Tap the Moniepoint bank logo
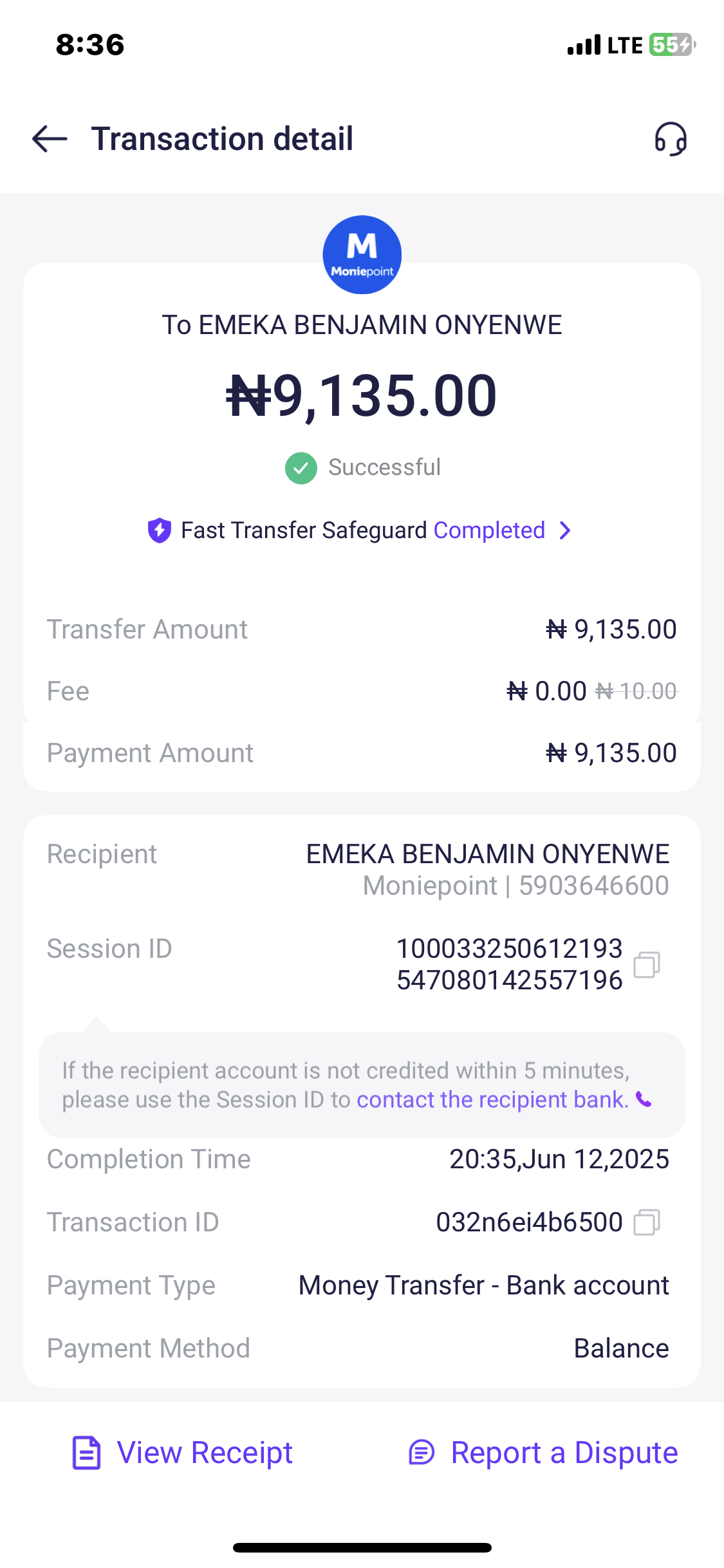 coord(362,255)
